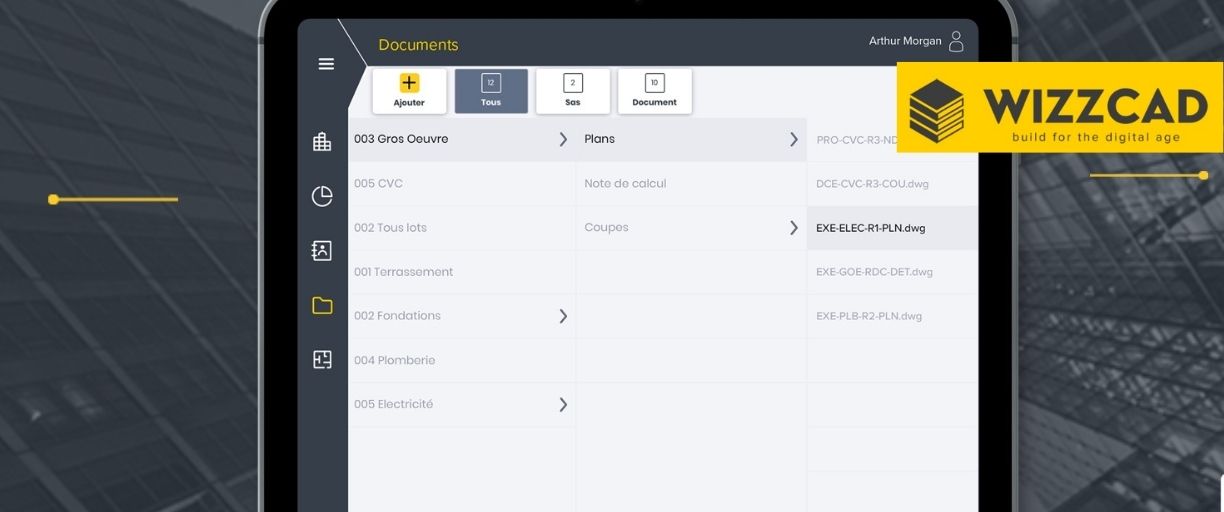Expand the Coupes subfolder chevron
The width and height of the screenshot is (1224, 512).
(x=794, y=228)
